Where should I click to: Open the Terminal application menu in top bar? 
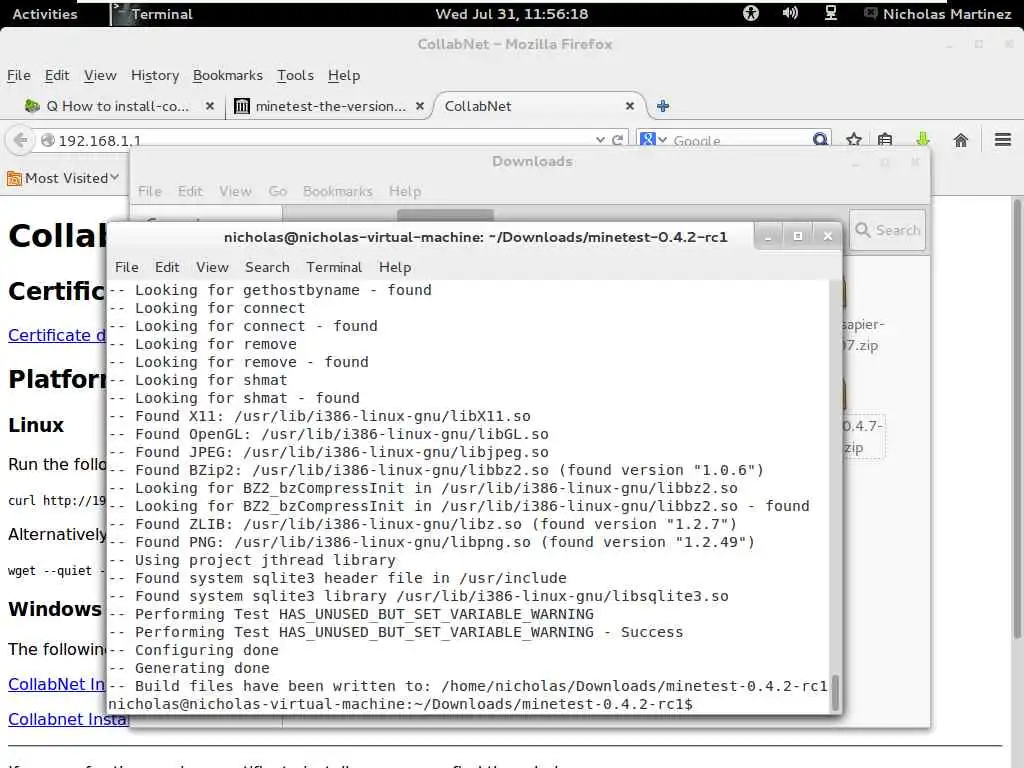(x=153, y=14)
